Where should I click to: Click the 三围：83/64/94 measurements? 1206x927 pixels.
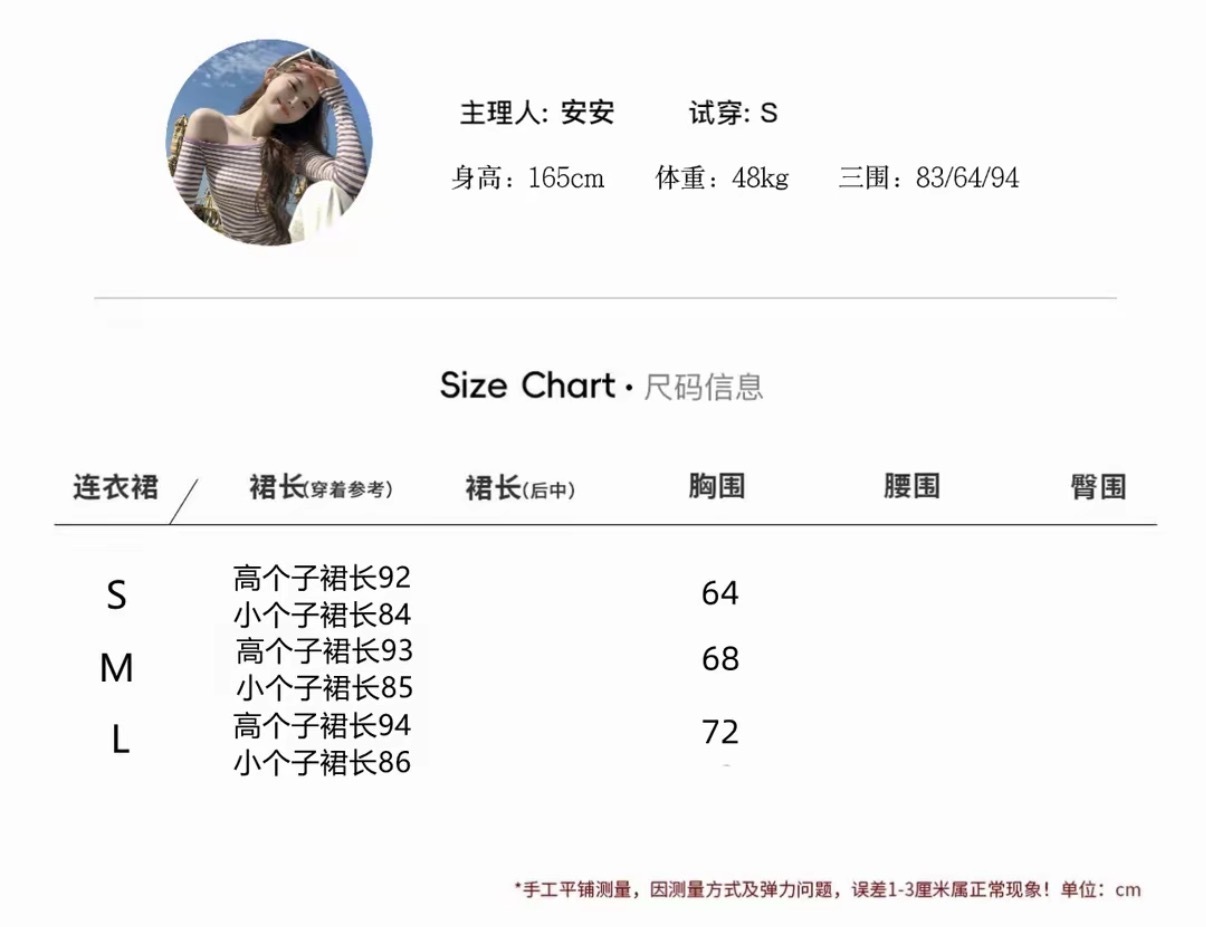tap(929, 179)
